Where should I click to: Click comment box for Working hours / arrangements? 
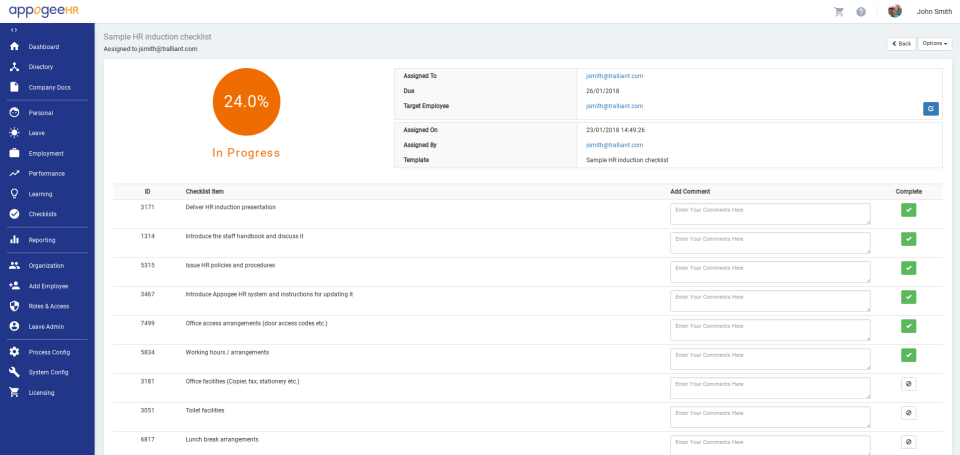pos(770,359)
